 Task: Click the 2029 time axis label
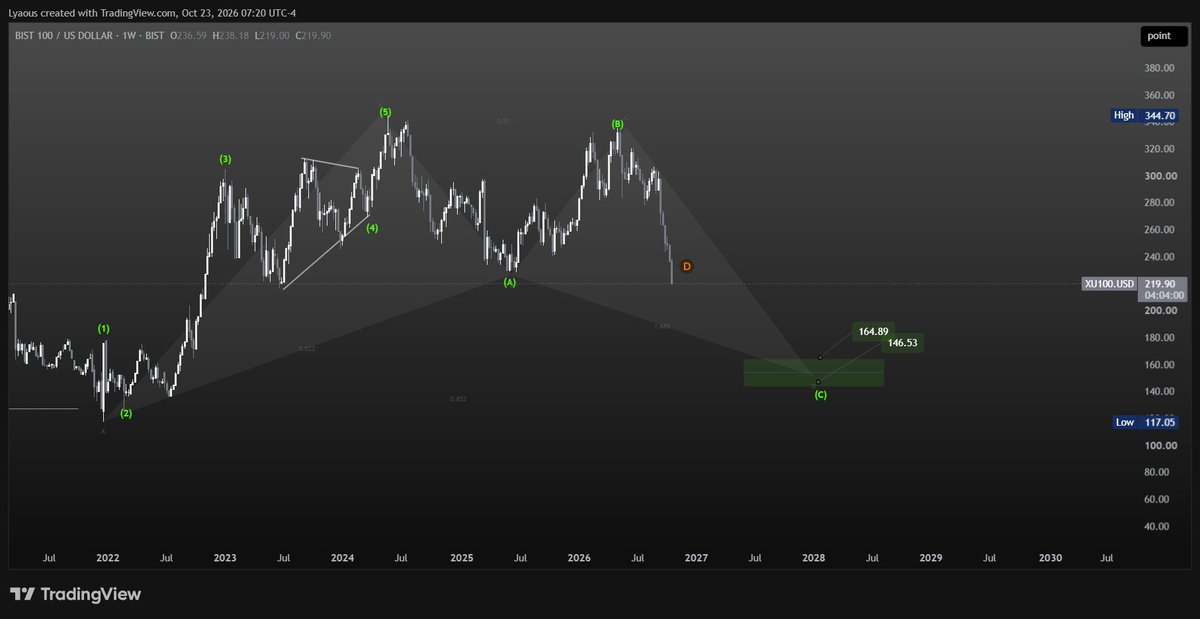click(931, 558)
